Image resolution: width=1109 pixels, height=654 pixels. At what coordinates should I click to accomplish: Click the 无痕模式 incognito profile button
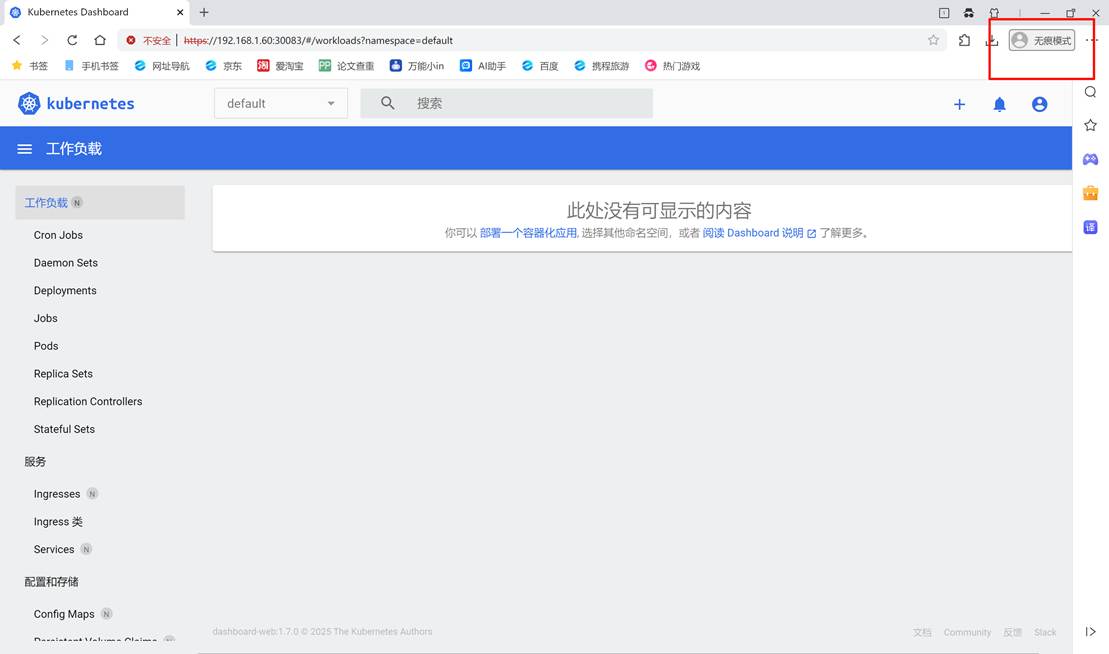(1042, 40)
